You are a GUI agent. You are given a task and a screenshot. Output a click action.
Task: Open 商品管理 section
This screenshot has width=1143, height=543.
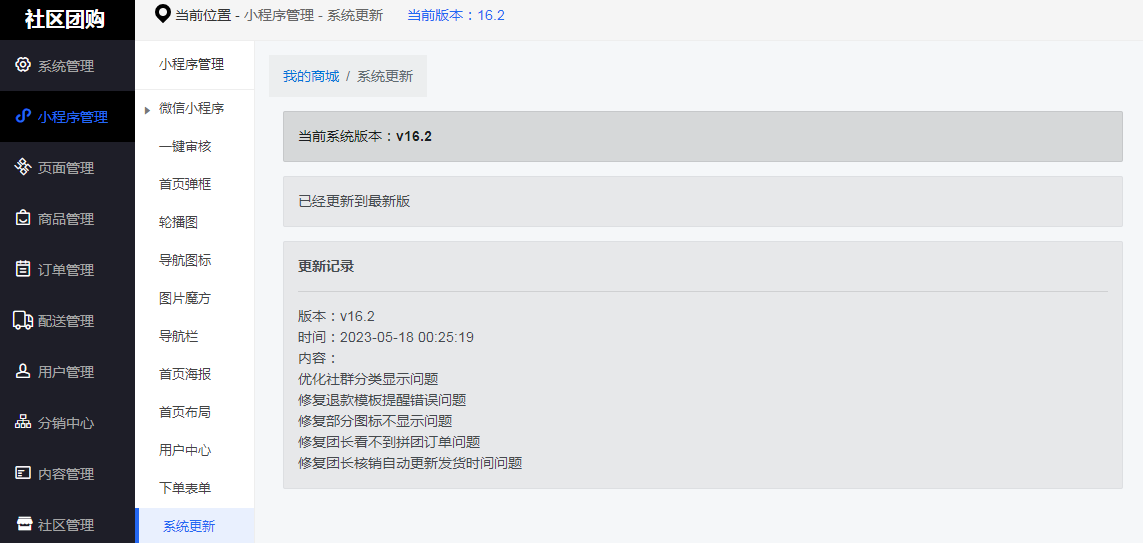(x=67, y=219)
